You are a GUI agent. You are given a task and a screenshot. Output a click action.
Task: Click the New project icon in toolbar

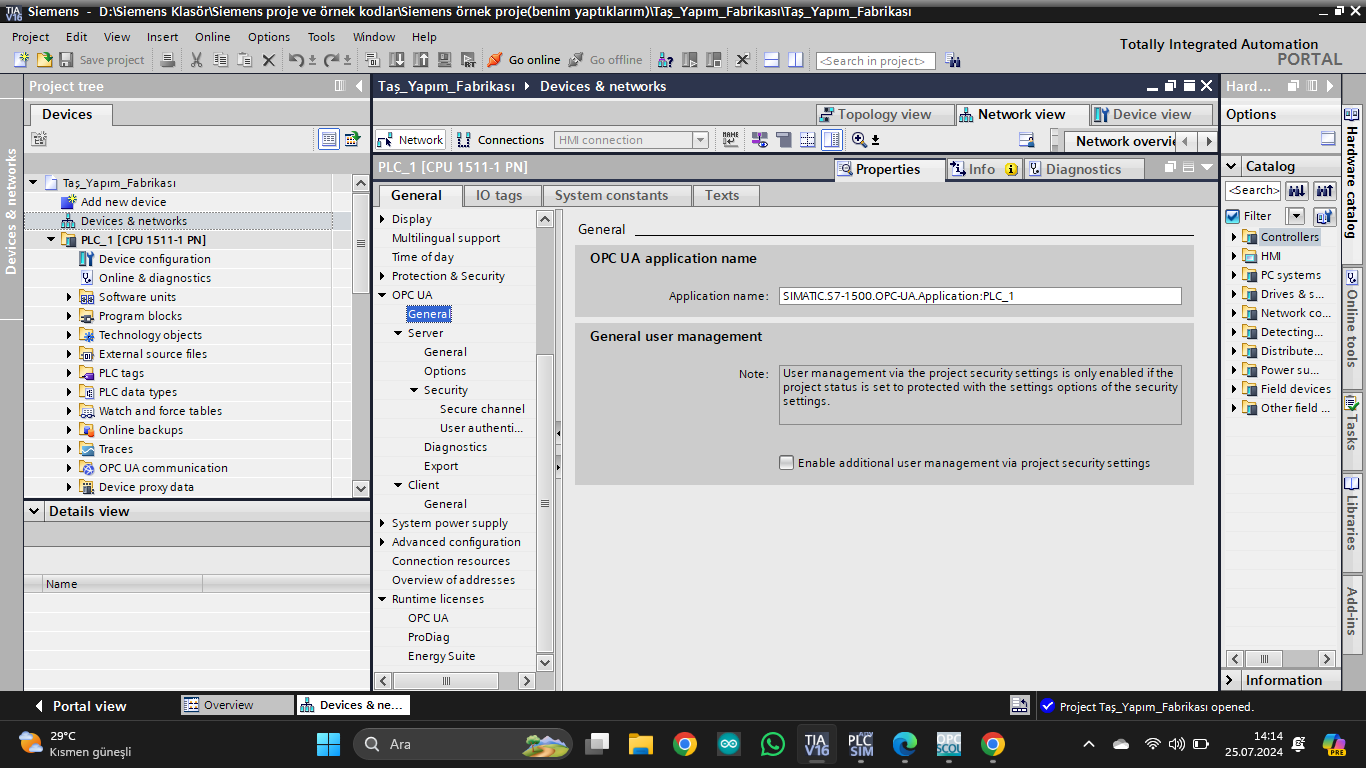(22, 60)
